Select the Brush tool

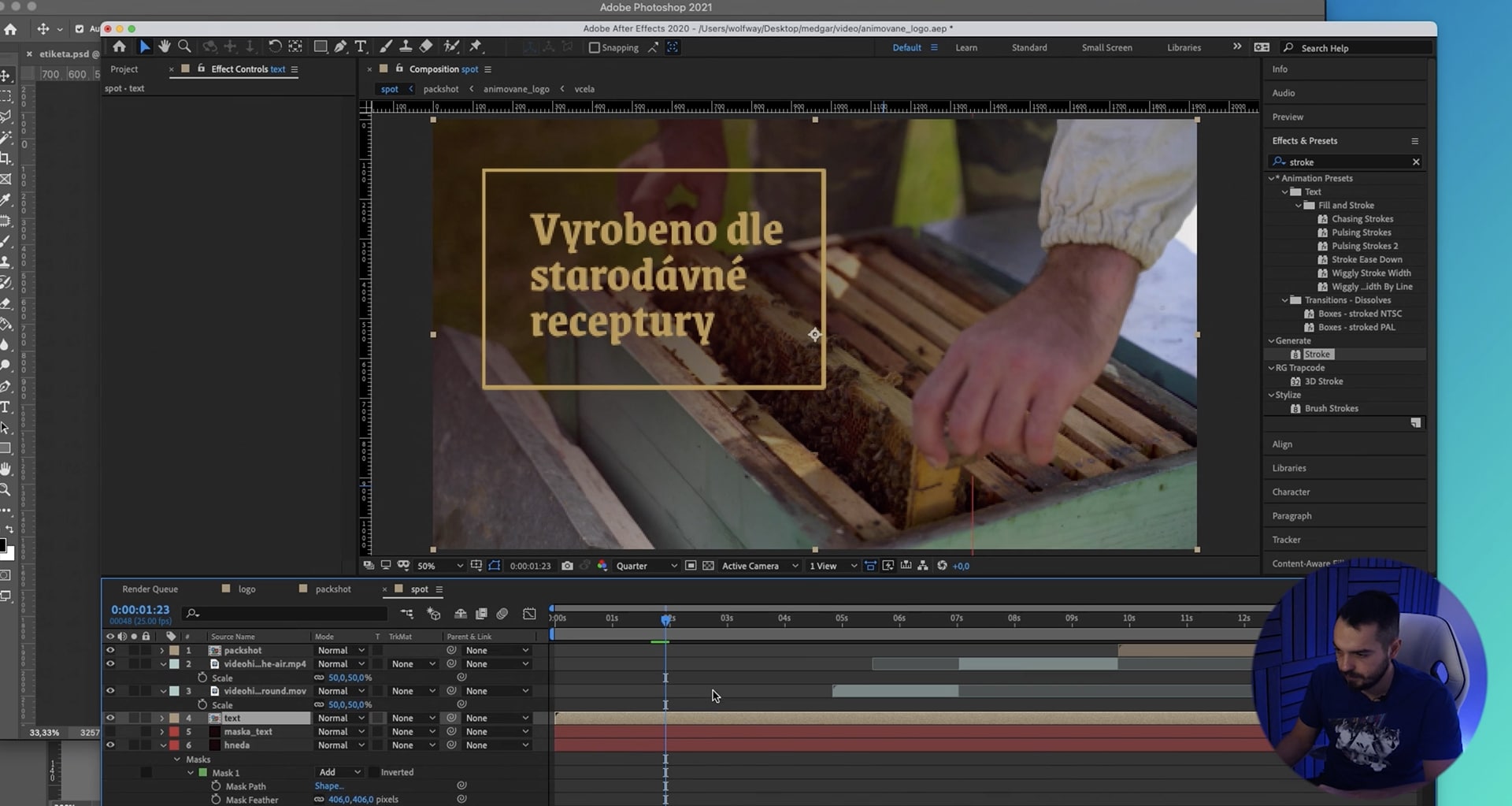[386, 46]
